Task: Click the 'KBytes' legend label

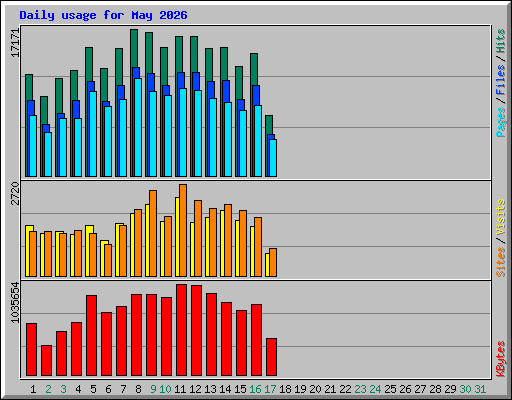Action: [501, 359]
